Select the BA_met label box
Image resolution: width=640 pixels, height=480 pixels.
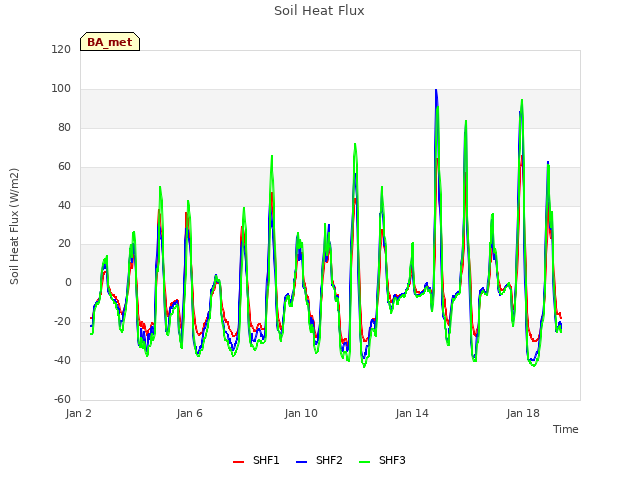pyautogui.click(x=110, y=42)
